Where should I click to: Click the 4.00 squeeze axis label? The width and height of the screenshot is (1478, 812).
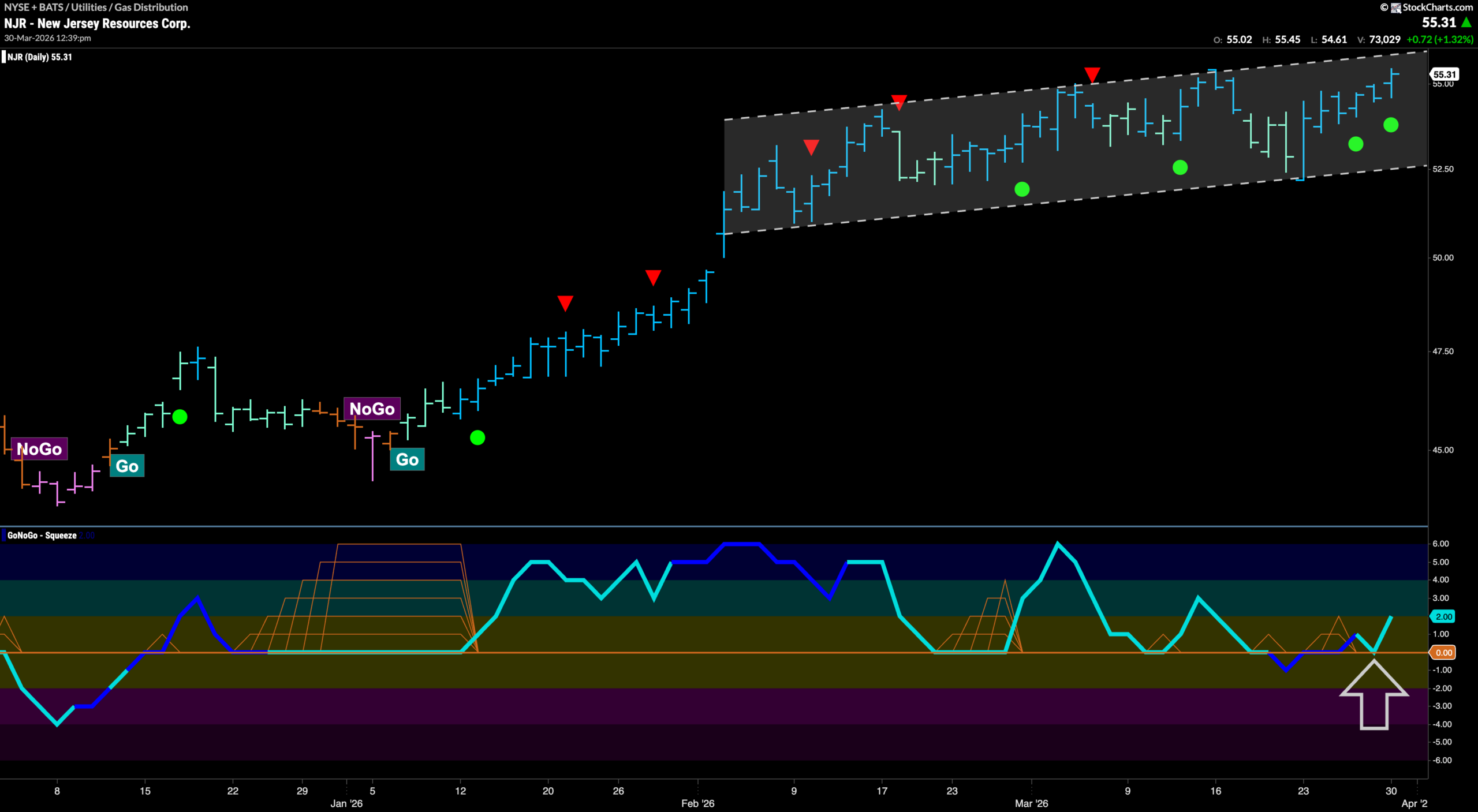(1440, 579)
